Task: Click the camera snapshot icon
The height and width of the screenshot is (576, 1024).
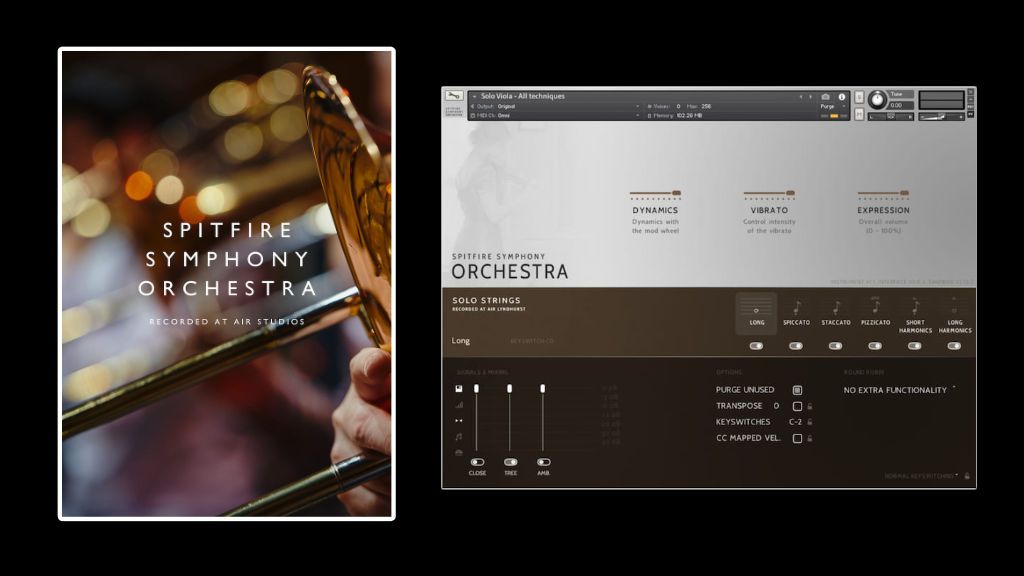Action: click(825, 97)
